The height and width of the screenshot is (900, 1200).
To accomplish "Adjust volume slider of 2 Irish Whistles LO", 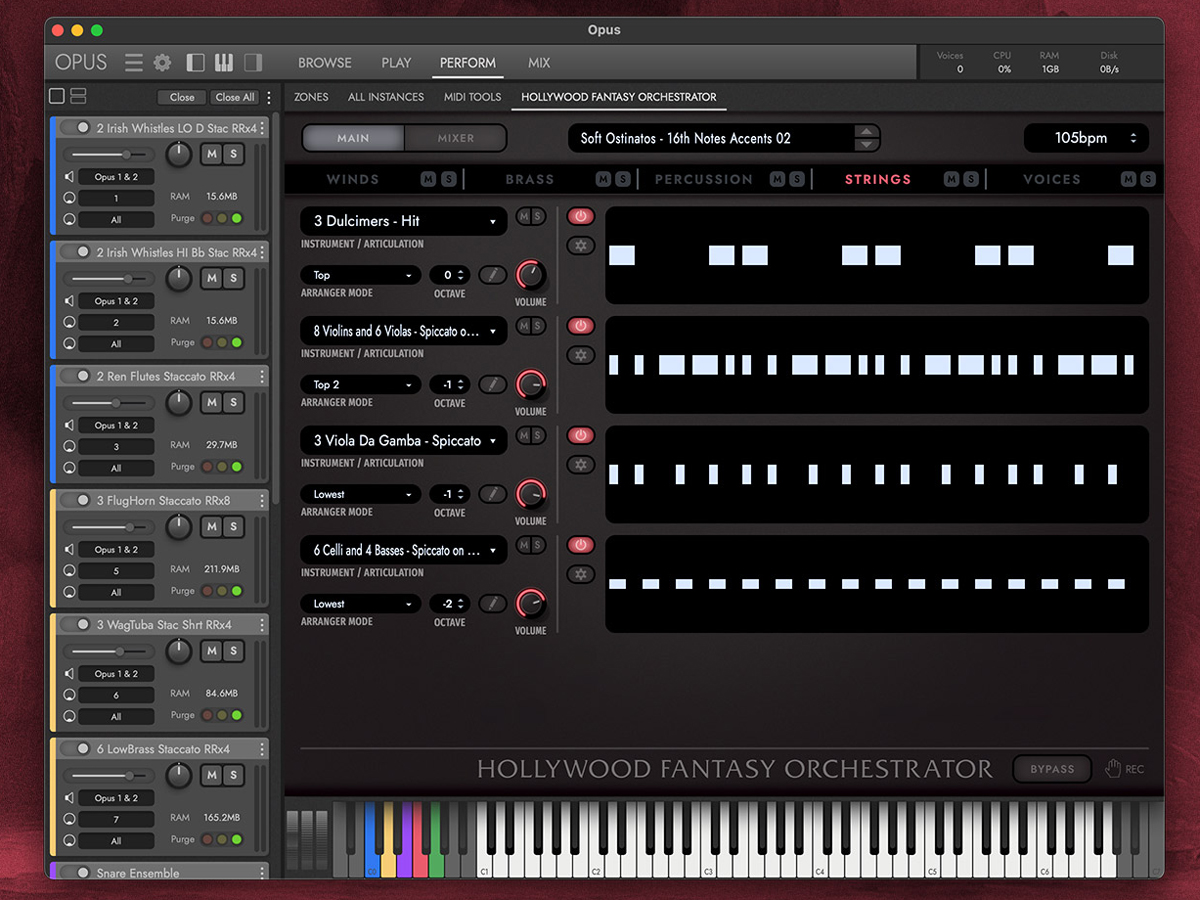I will (x=109, y=154).
